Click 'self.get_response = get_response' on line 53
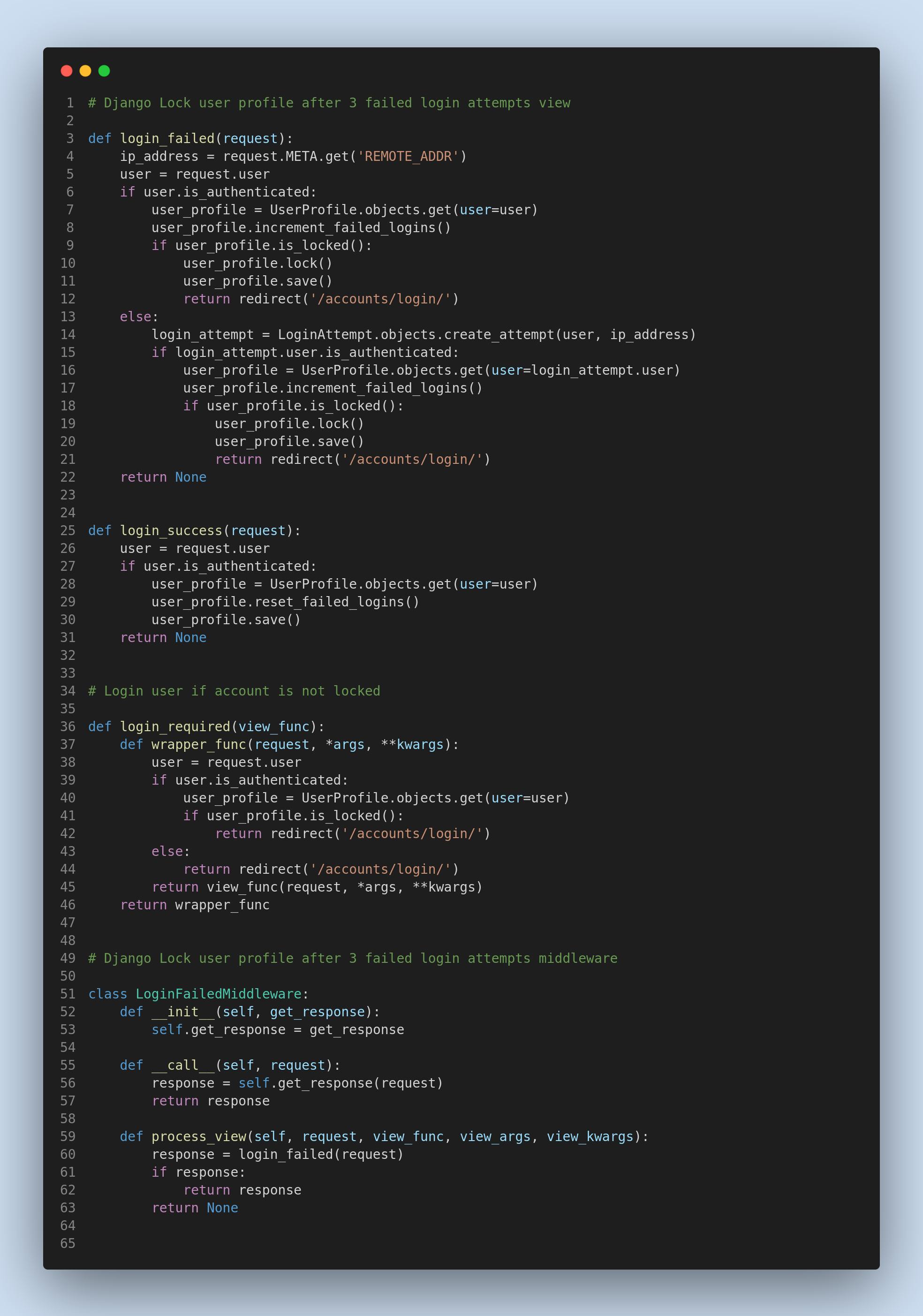 click(x=278, y=1029)
